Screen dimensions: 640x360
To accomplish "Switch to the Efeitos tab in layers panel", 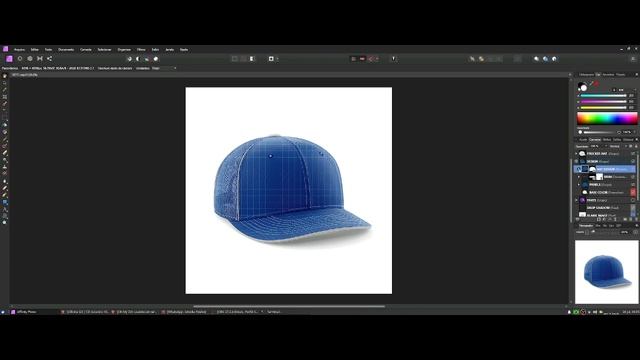I will pos(607,140).
